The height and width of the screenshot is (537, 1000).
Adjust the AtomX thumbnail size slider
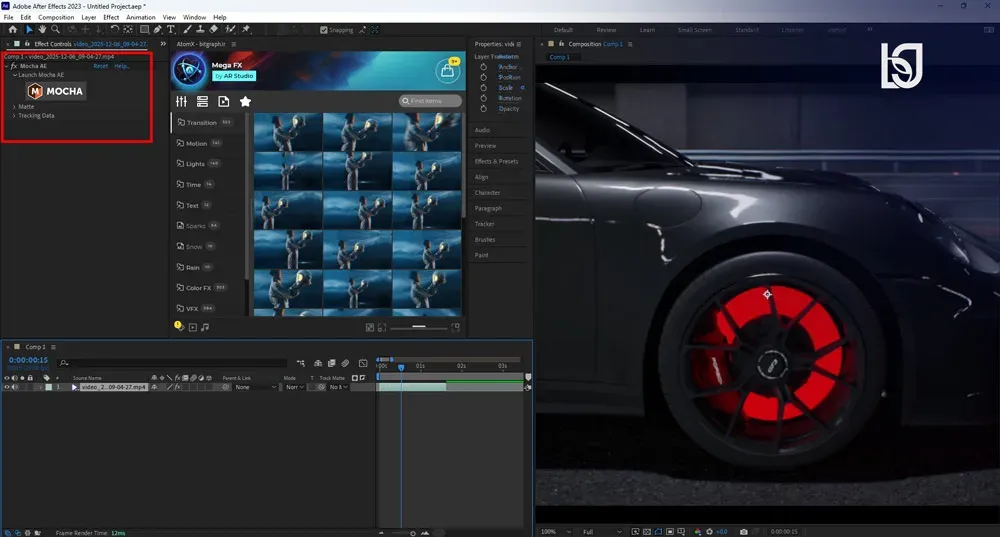pyautogui.click(x=419, y=327)
